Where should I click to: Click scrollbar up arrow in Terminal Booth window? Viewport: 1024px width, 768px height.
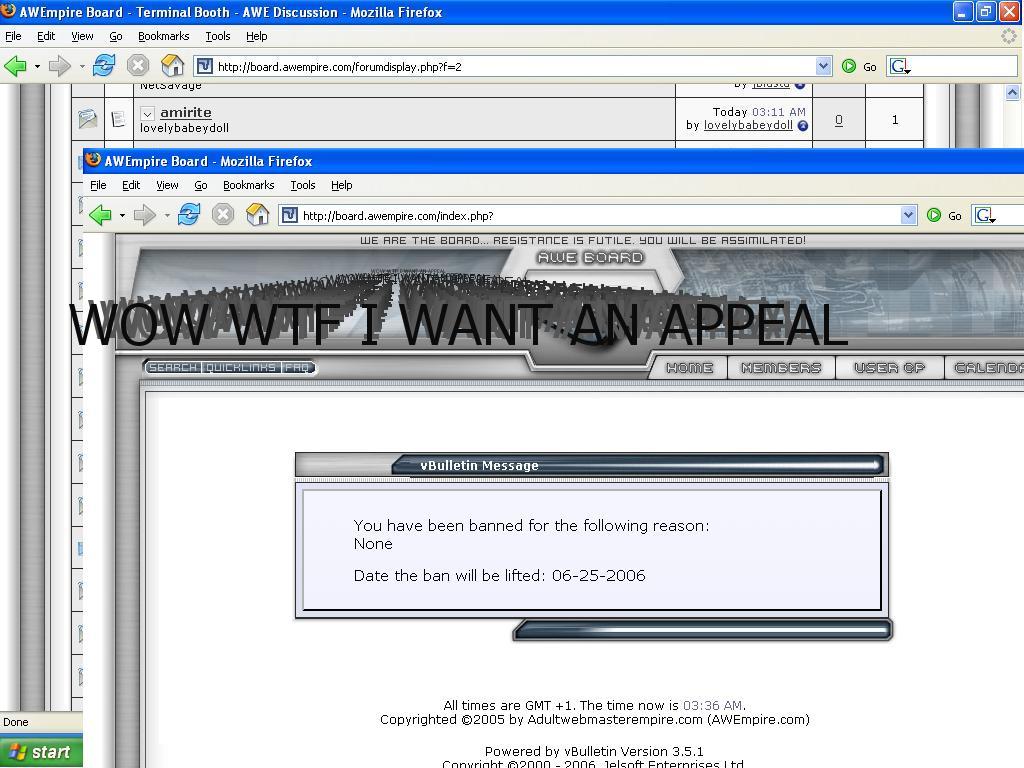tap(1012, 93)
